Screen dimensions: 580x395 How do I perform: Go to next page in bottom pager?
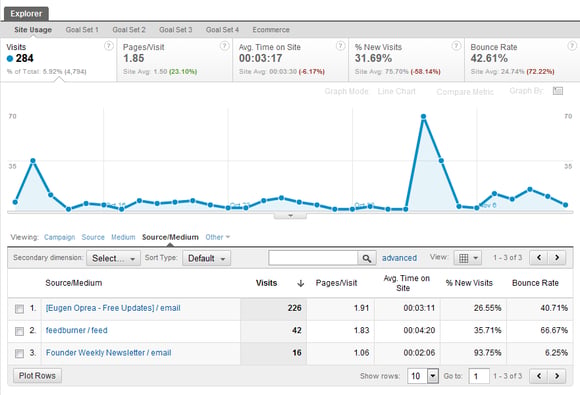pos(557,376)
